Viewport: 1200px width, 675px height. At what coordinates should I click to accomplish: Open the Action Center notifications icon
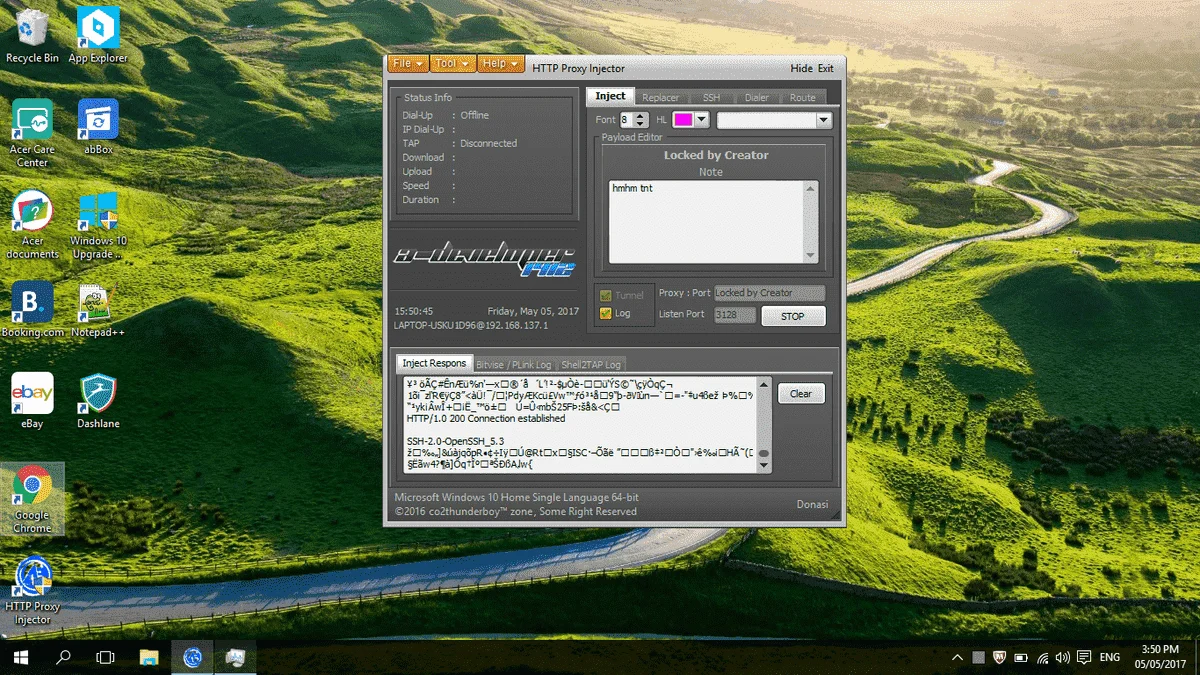pyautogui.click(x=1085, y=657)
